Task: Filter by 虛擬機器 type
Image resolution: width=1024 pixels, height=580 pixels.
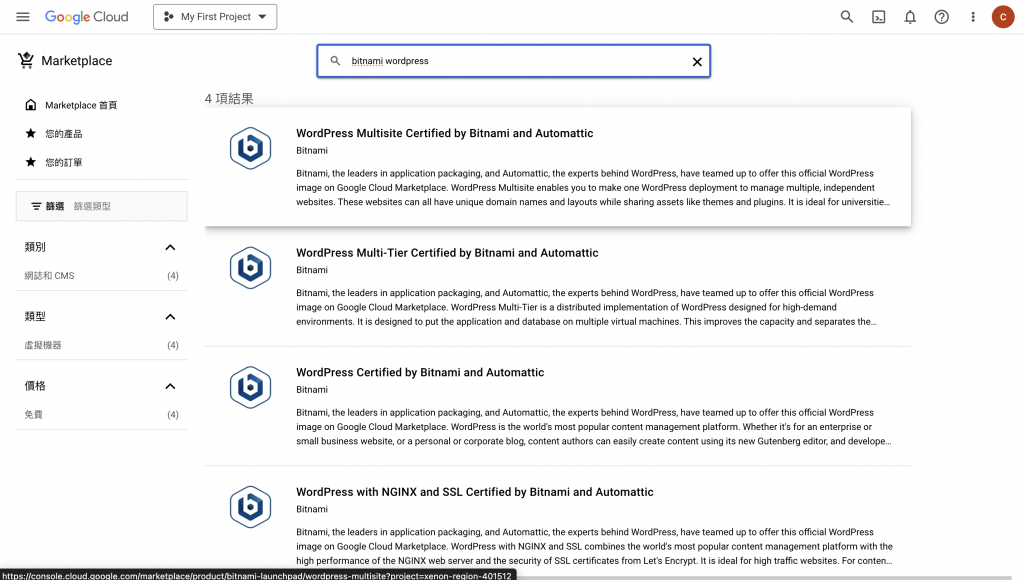Action: [x=101, y=345]
